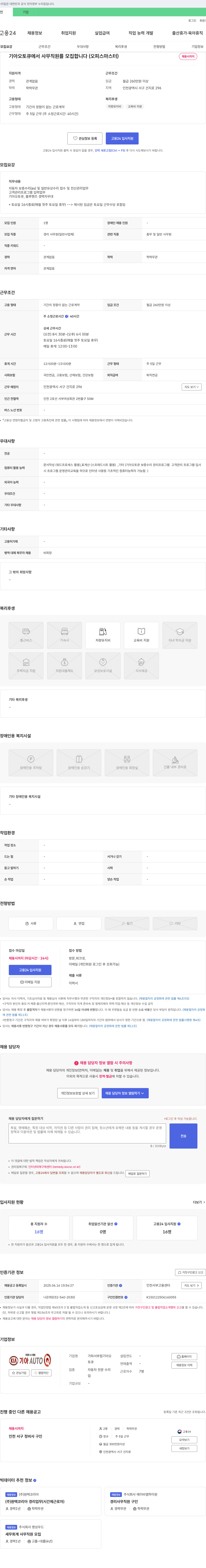Viewport: 206px width, 1568px height.
Task: Click the 구인인증번호 info icon
Action: point(126,1297)
